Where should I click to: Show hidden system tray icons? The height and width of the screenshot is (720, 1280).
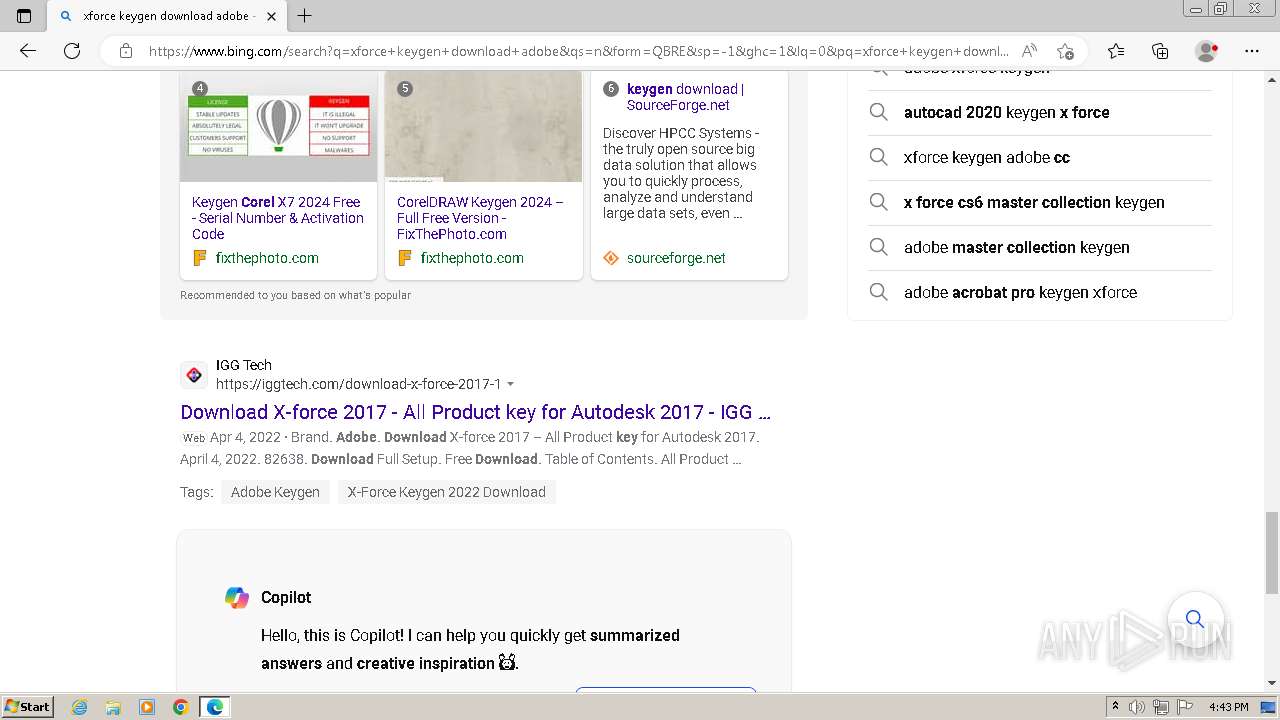pos(1115,707)
